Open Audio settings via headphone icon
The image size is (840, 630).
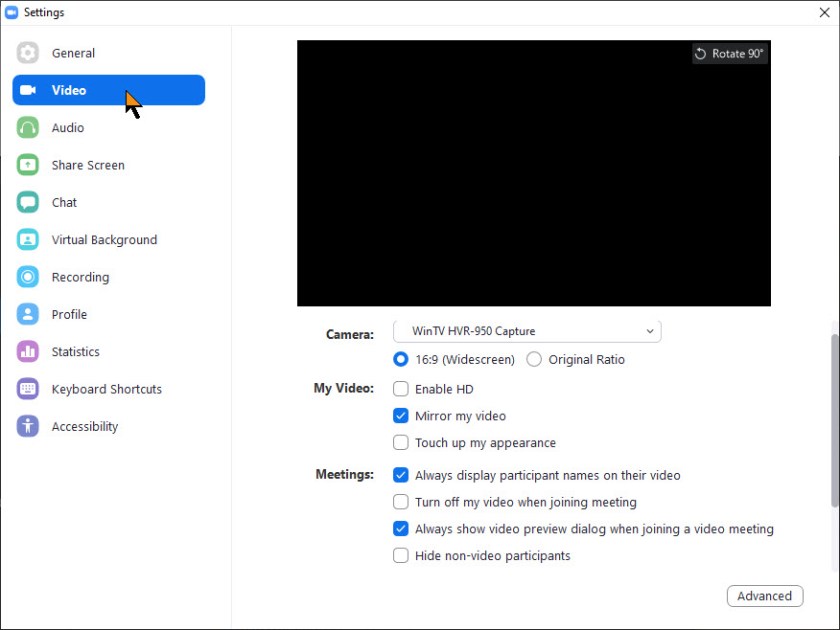[x=29, y=127]
